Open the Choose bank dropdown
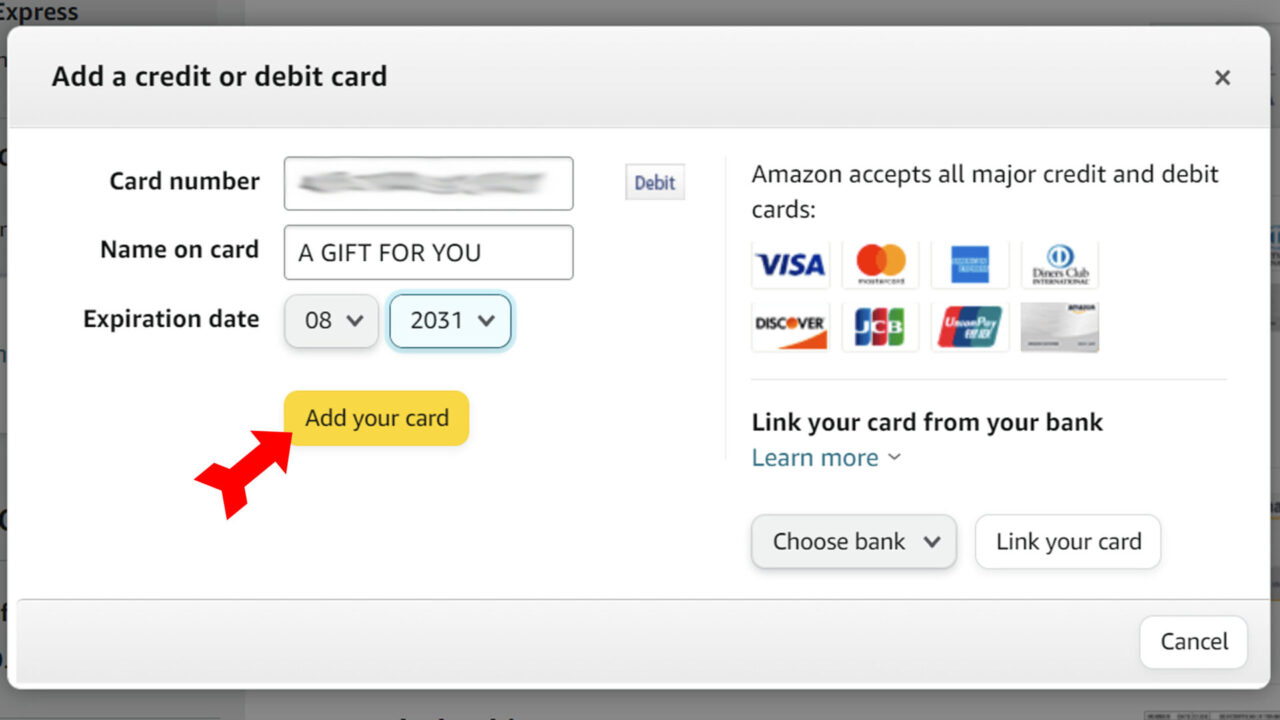The image size is (1280, 720). point(853,541)
